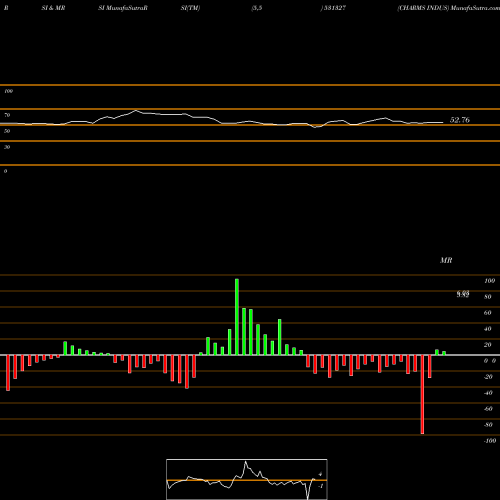Click the tallest green MR histogram bar
This screenshot has width=500, height=500.
tap(237, 317)
